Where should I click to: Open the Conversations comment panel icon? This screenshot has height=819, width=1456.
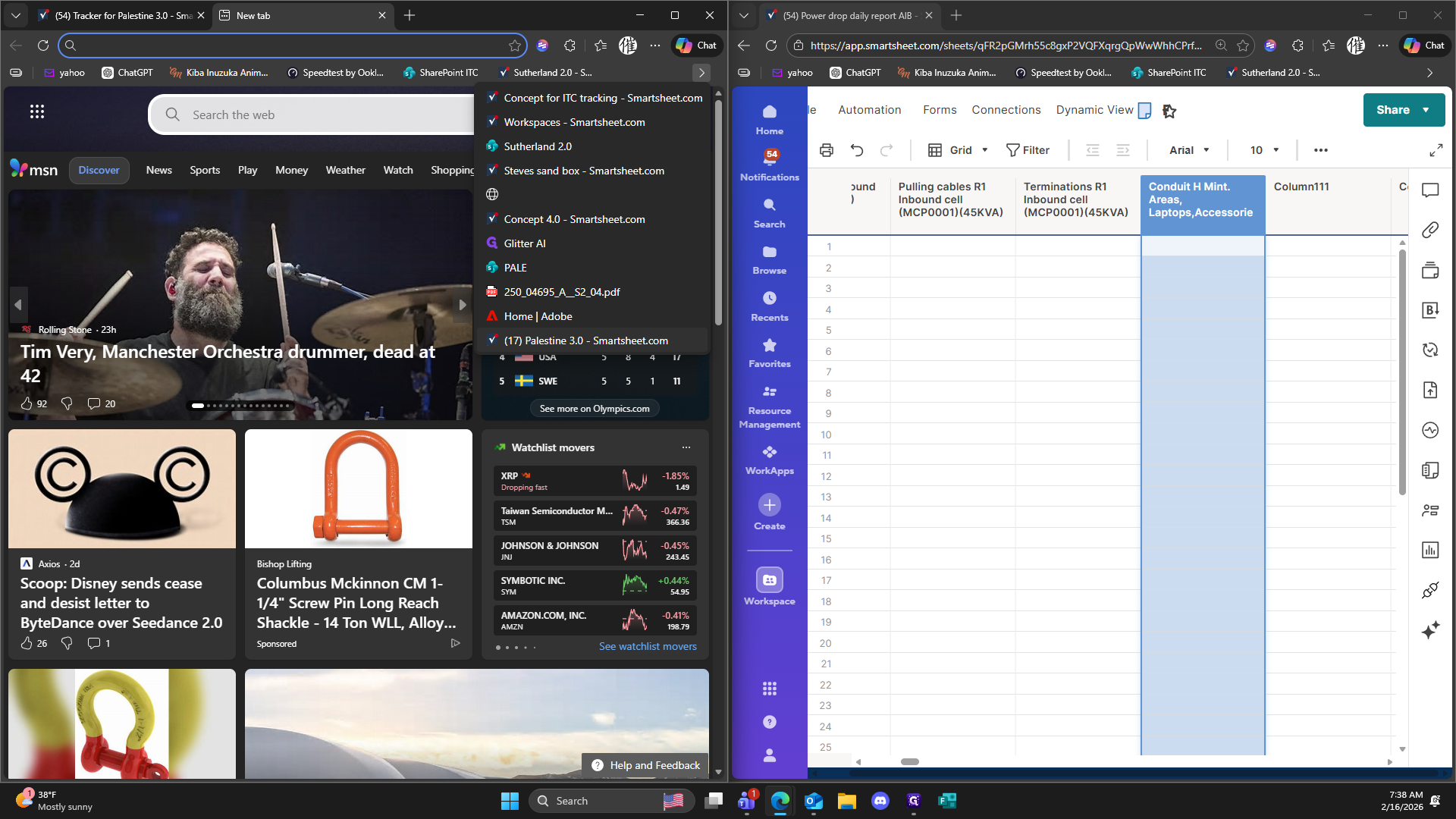point(1430,190)
